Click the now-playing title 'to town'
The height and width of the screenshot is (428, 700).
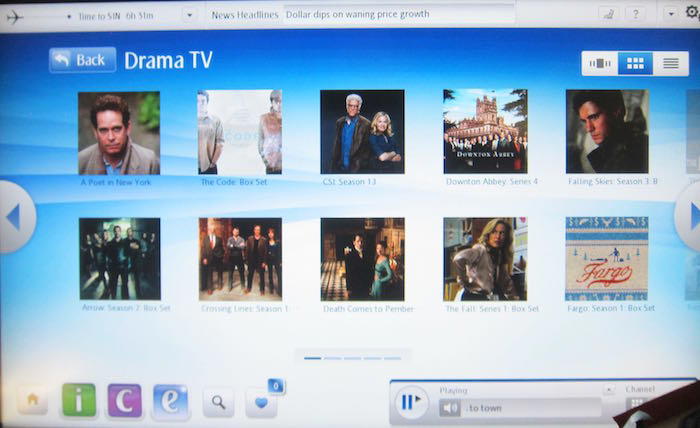[485, 408]
